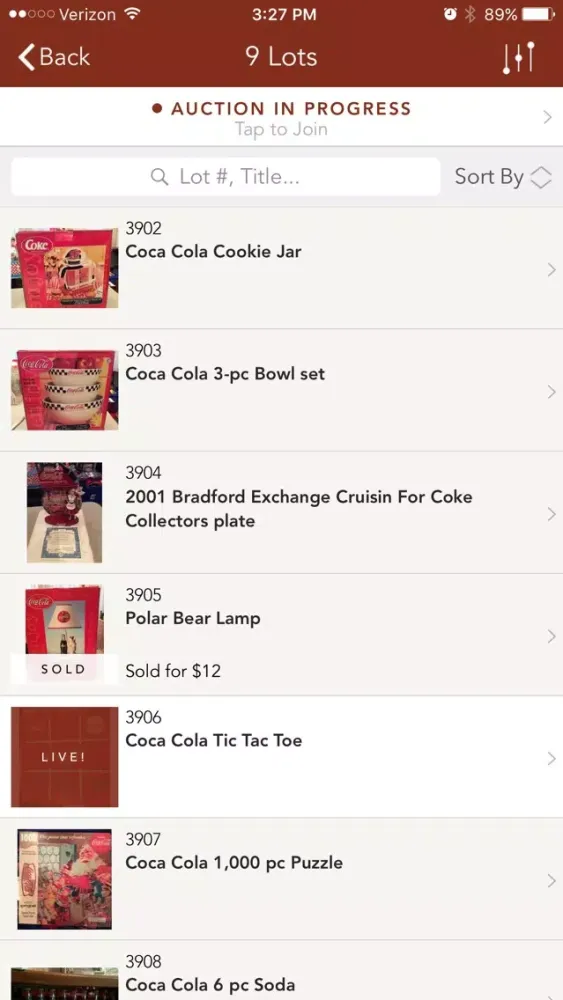Open Polar Bear Lamp row chevron
The width and height of the screenshot is (563, 1000).
tap(552, 636)
